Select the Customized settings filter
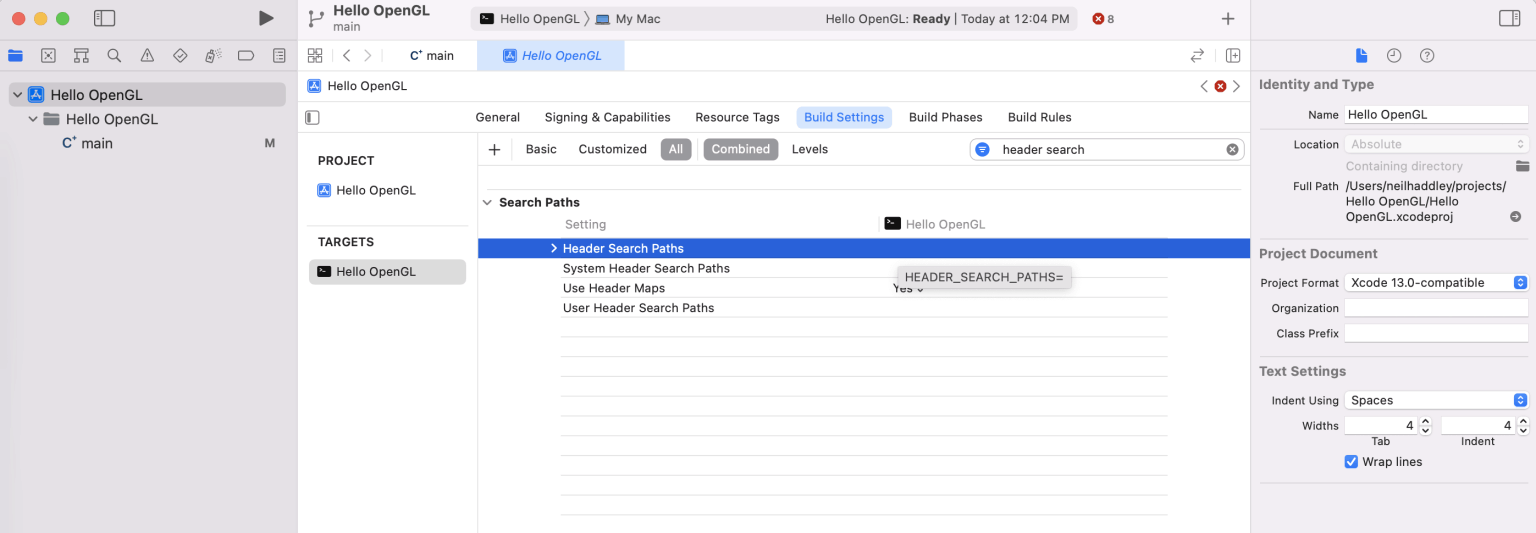Viewport: 1536px width, 533px height. (613, 149)
